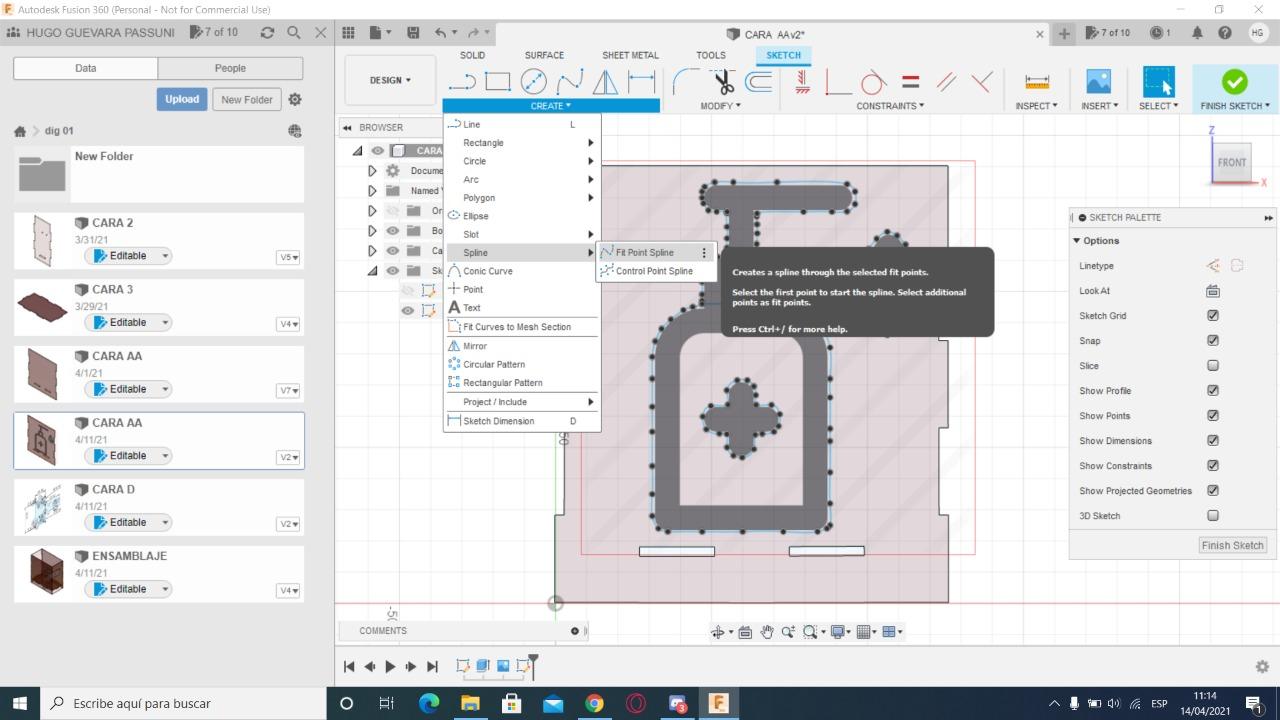Select the spline tool toolbar icon
Image resolution: width=1280 pixels, height=720 pixels.
(569, 82)
